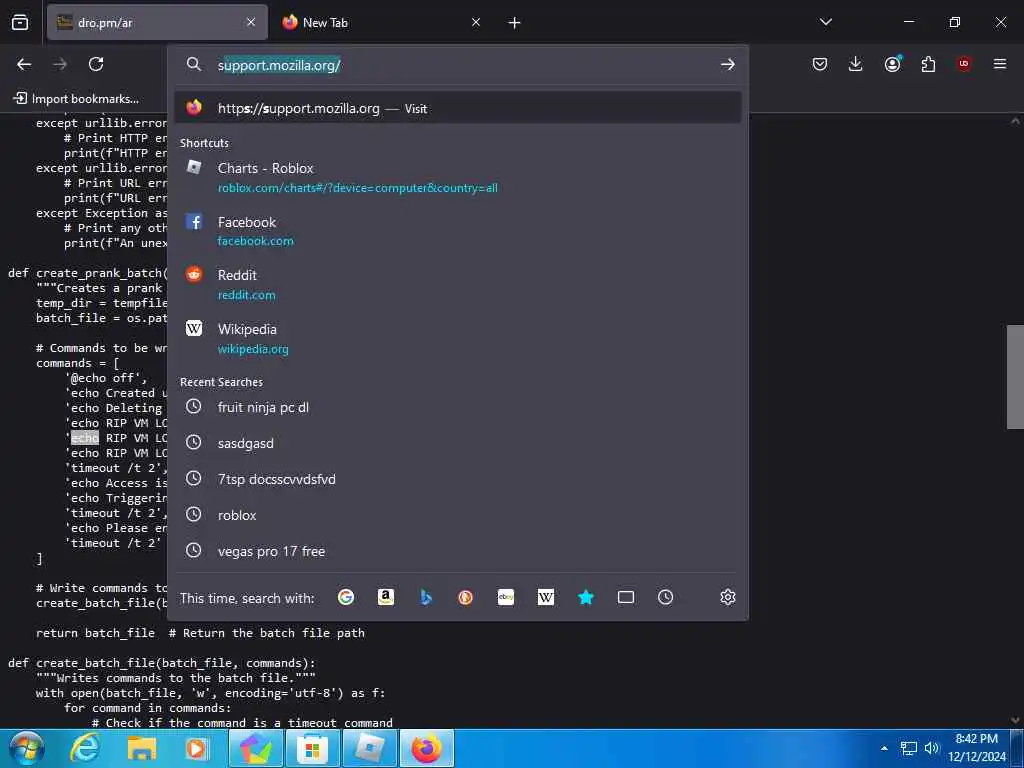Screen dimensions: 1024x768
Task: Open the Wikipedia shortcut
Action: 458,338
